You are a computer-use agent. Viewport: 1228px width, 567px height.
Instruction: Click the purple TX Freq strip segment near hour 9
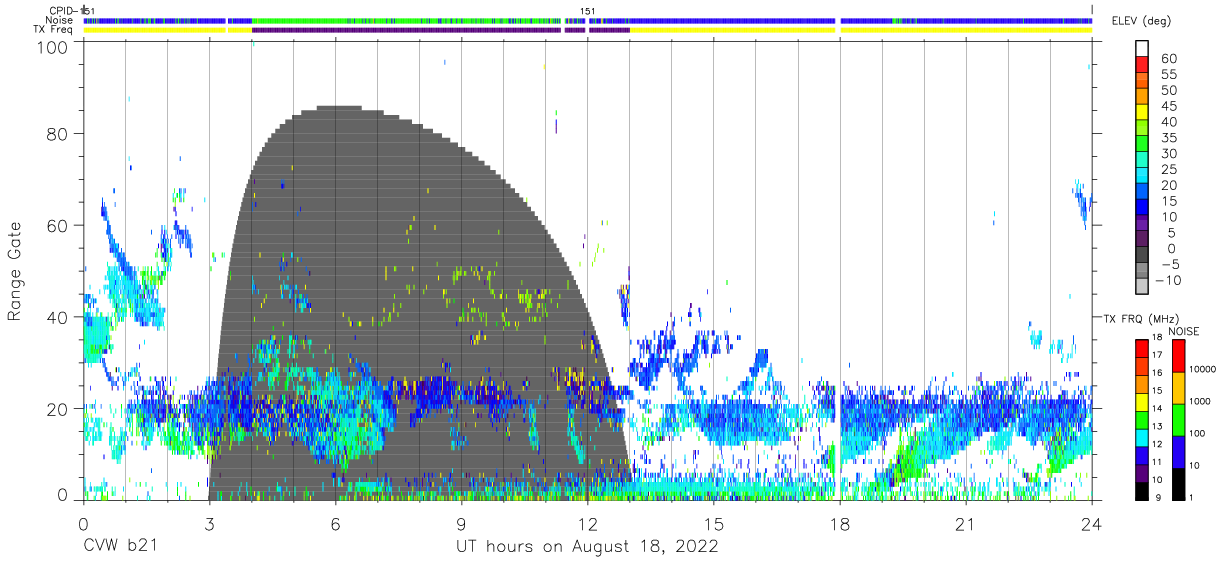pos(406,30)
